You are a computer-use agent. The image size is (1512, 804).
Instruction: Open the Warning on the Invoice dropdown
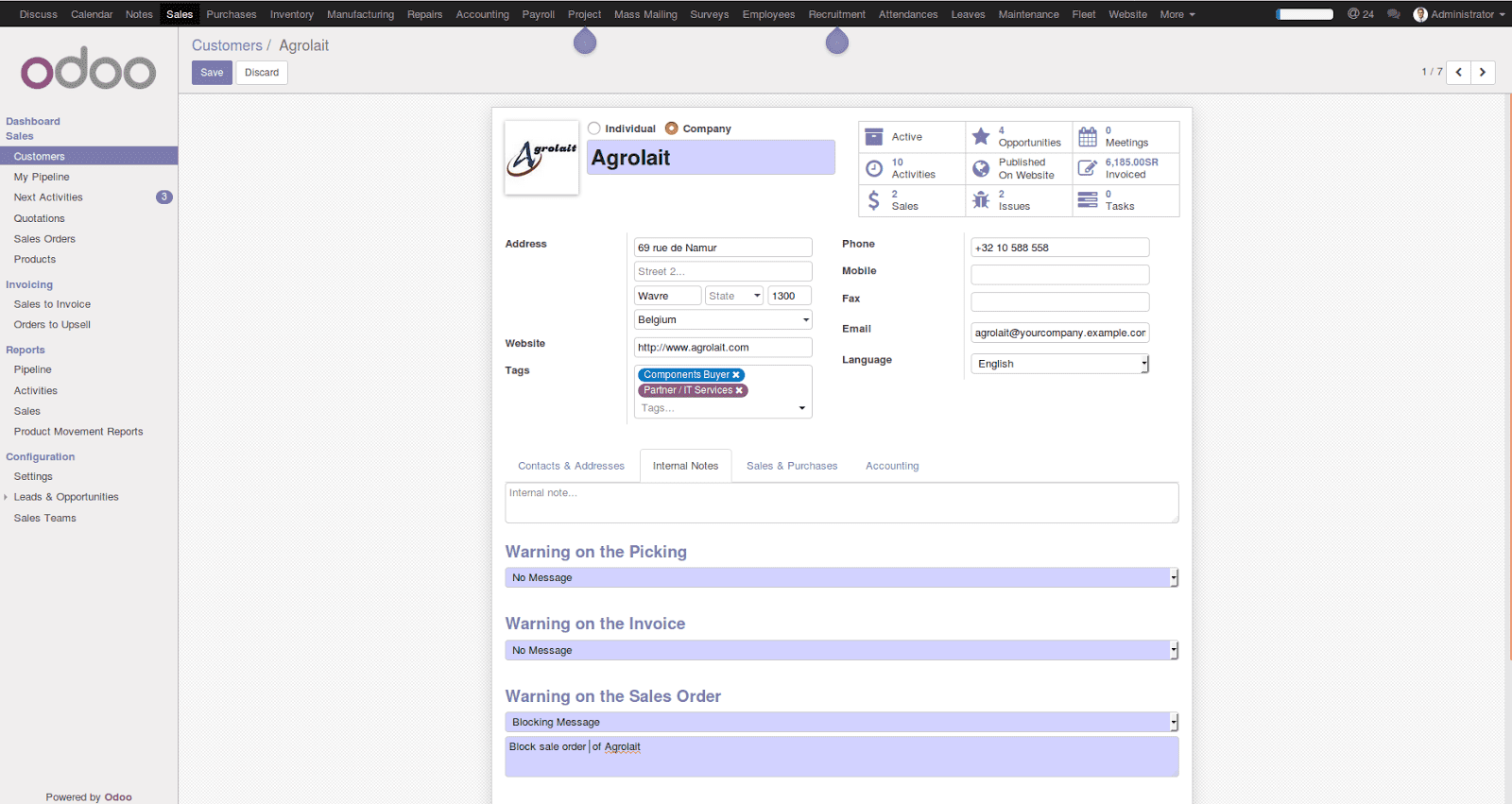pos(842,650)
